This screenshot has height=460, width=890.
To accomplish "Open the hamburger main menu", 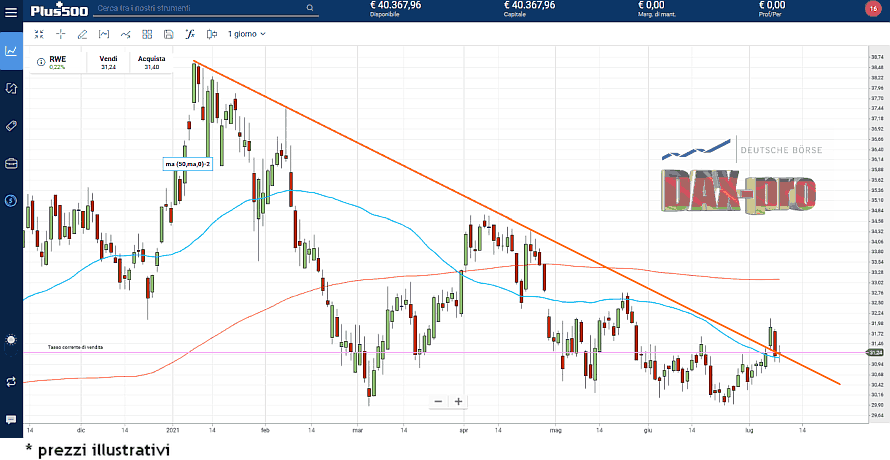I will 11,11.
